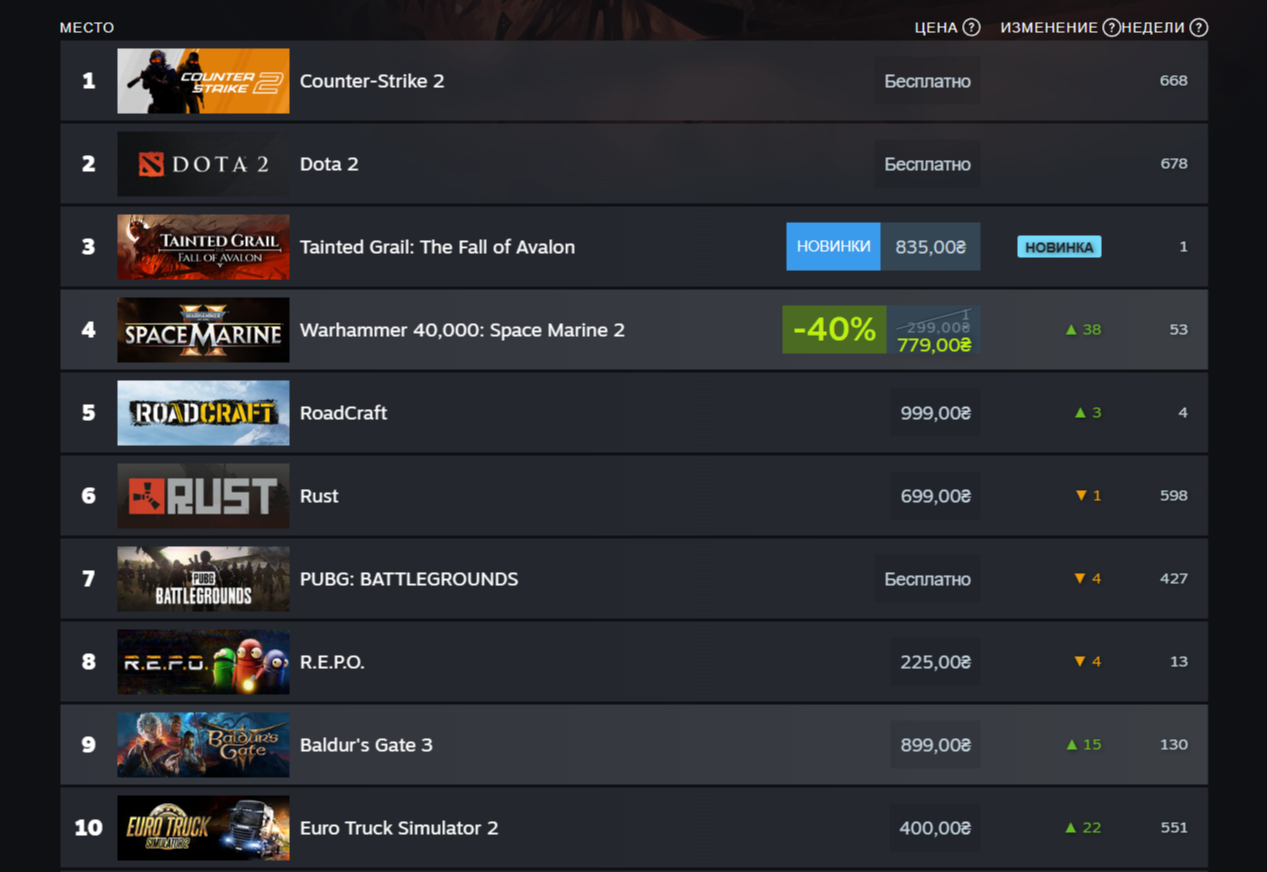Click the Space Marine 2 cover art
The height and width of the screenshot is (872, 1267).
203,330
